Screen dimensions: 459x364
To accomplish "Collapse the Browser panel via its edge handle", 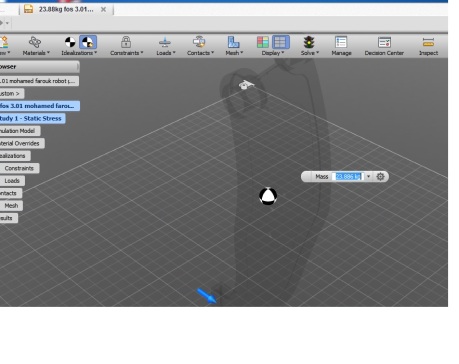I will (78, 67).
